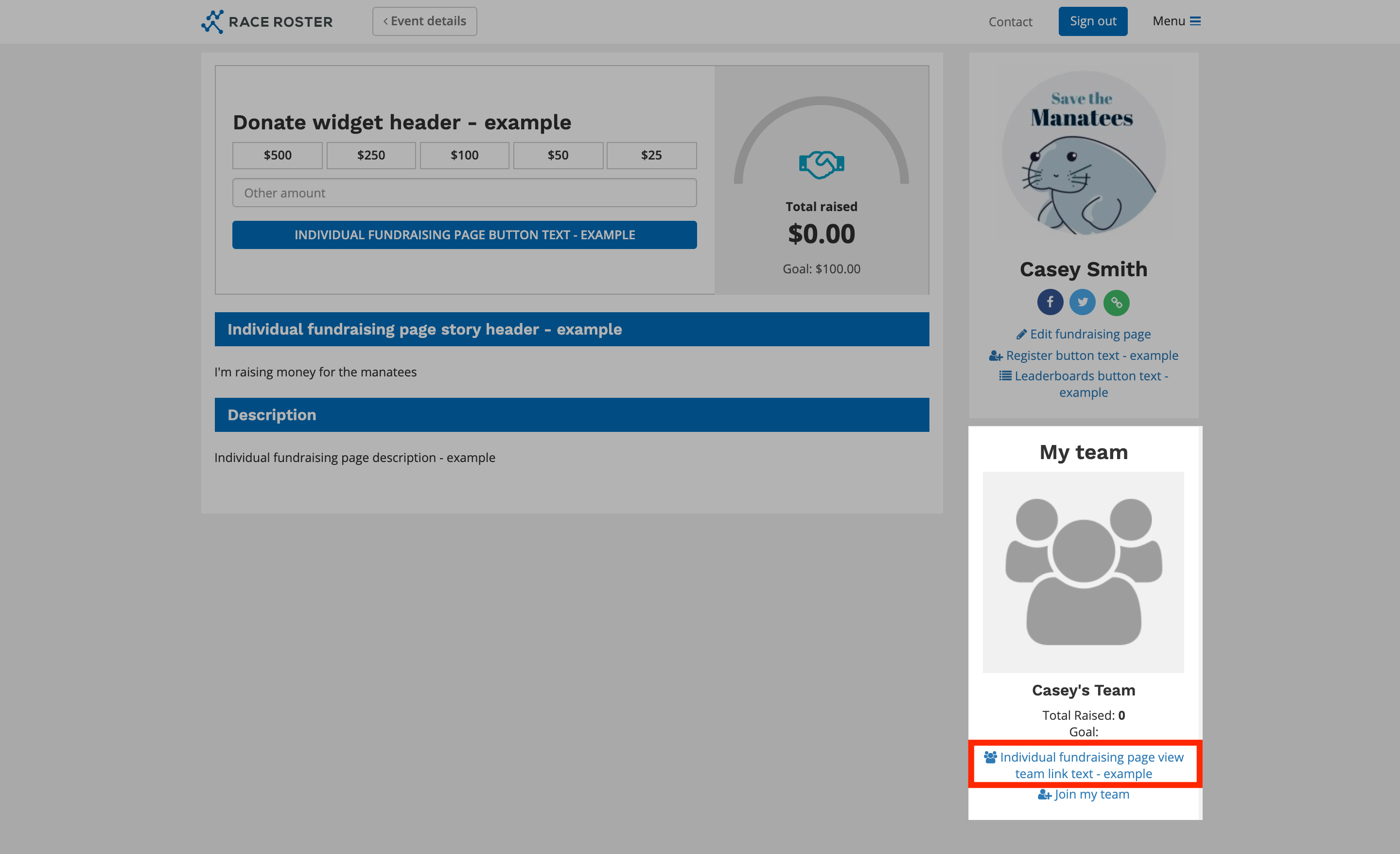Select the $250 donation amount
The image size is (1400, 854).
(x=371, y=155)
